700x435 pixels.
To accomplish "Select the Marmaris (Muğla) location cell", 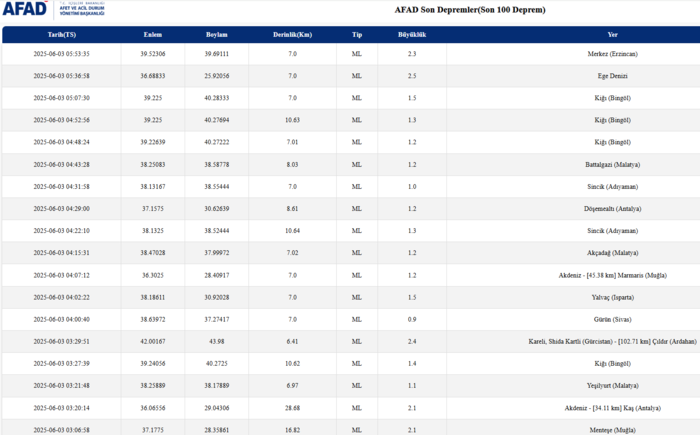I will pyautogui.click(x=612, y=276).
